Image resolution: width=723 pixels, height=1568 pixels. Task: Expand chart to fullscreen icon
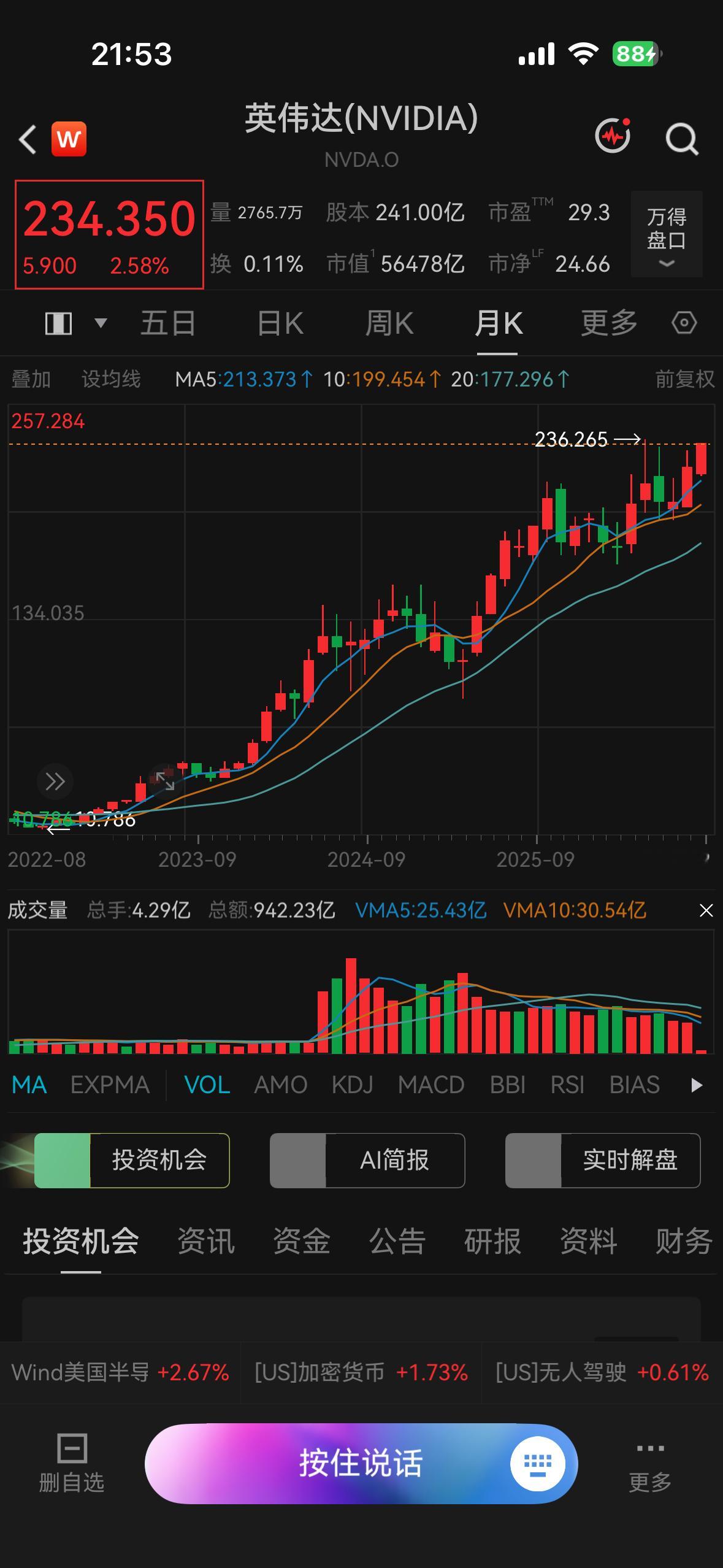tap(164, 780)
